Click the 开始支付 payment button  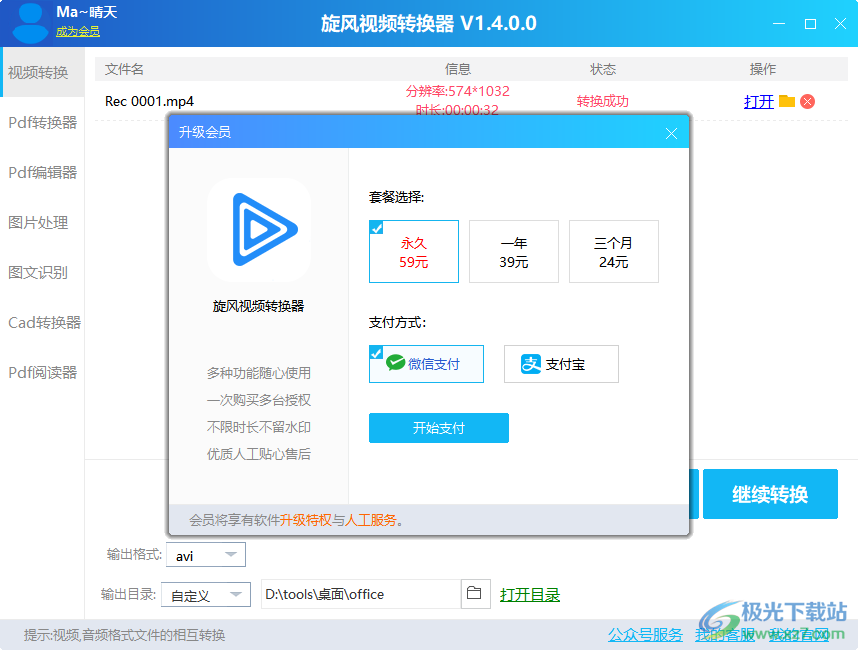click(x=438, y=427)
